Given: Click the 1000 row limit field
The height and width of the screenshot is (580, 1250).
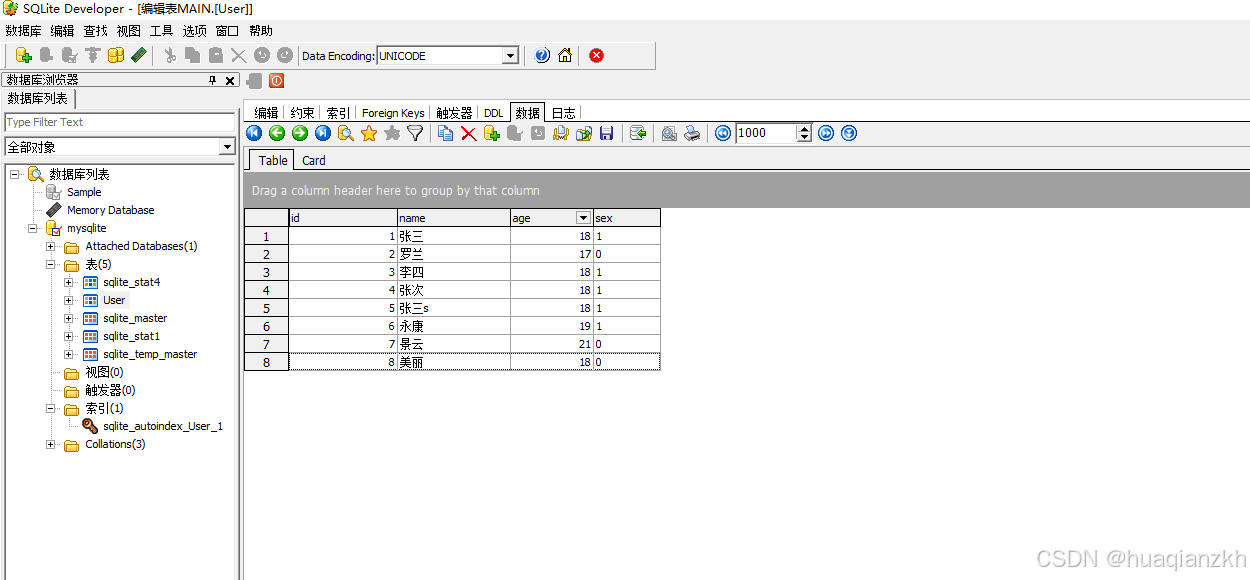Looking at the screenshot, I should [x=766, y=133].
